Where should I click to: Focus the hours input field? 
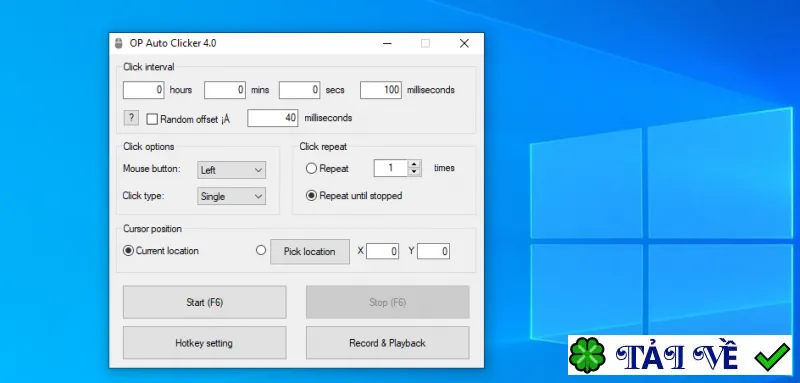[x=144, y=90]
